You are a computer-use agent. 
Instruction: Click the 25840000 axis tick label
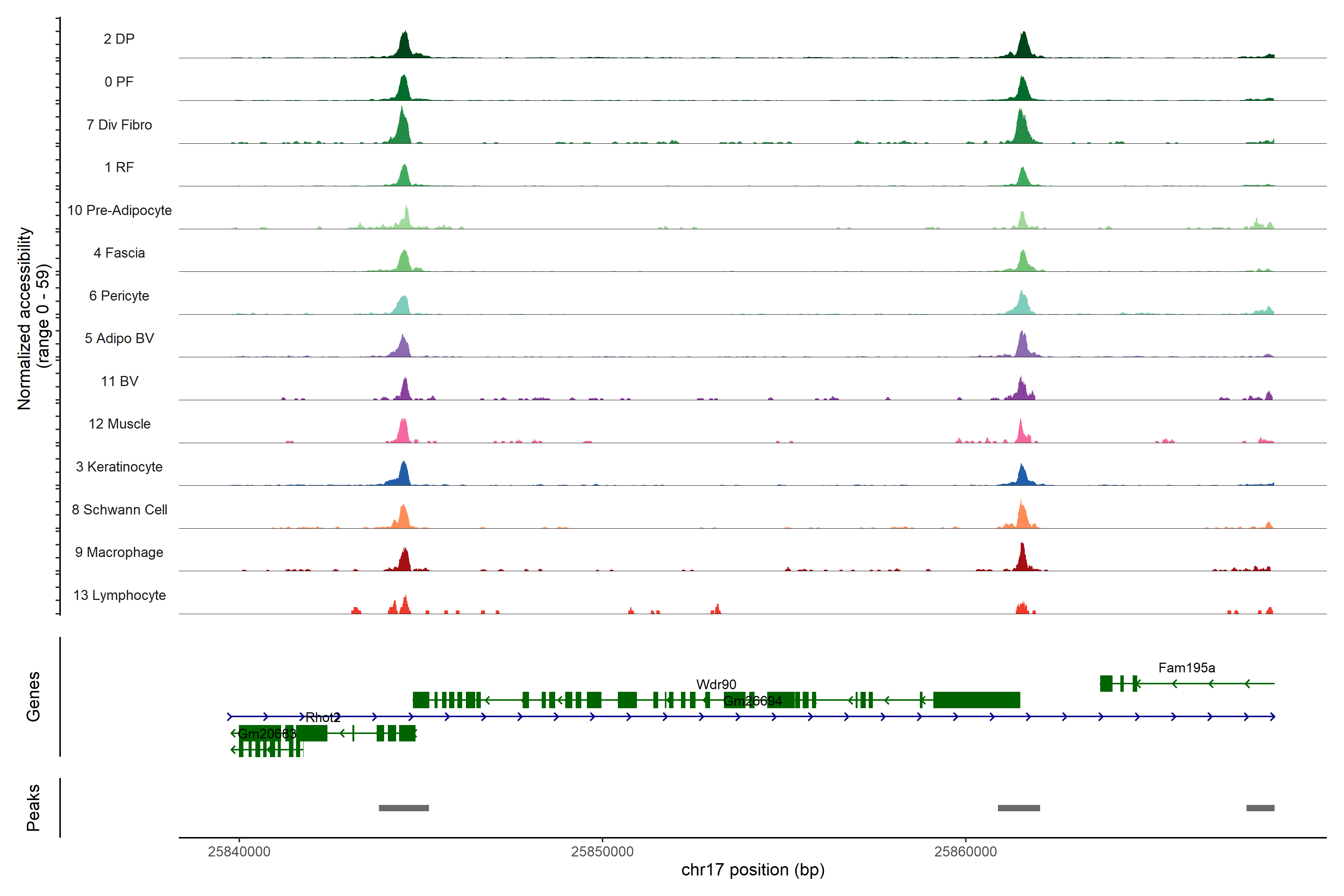pyautogui.click(x=239, y=852)
